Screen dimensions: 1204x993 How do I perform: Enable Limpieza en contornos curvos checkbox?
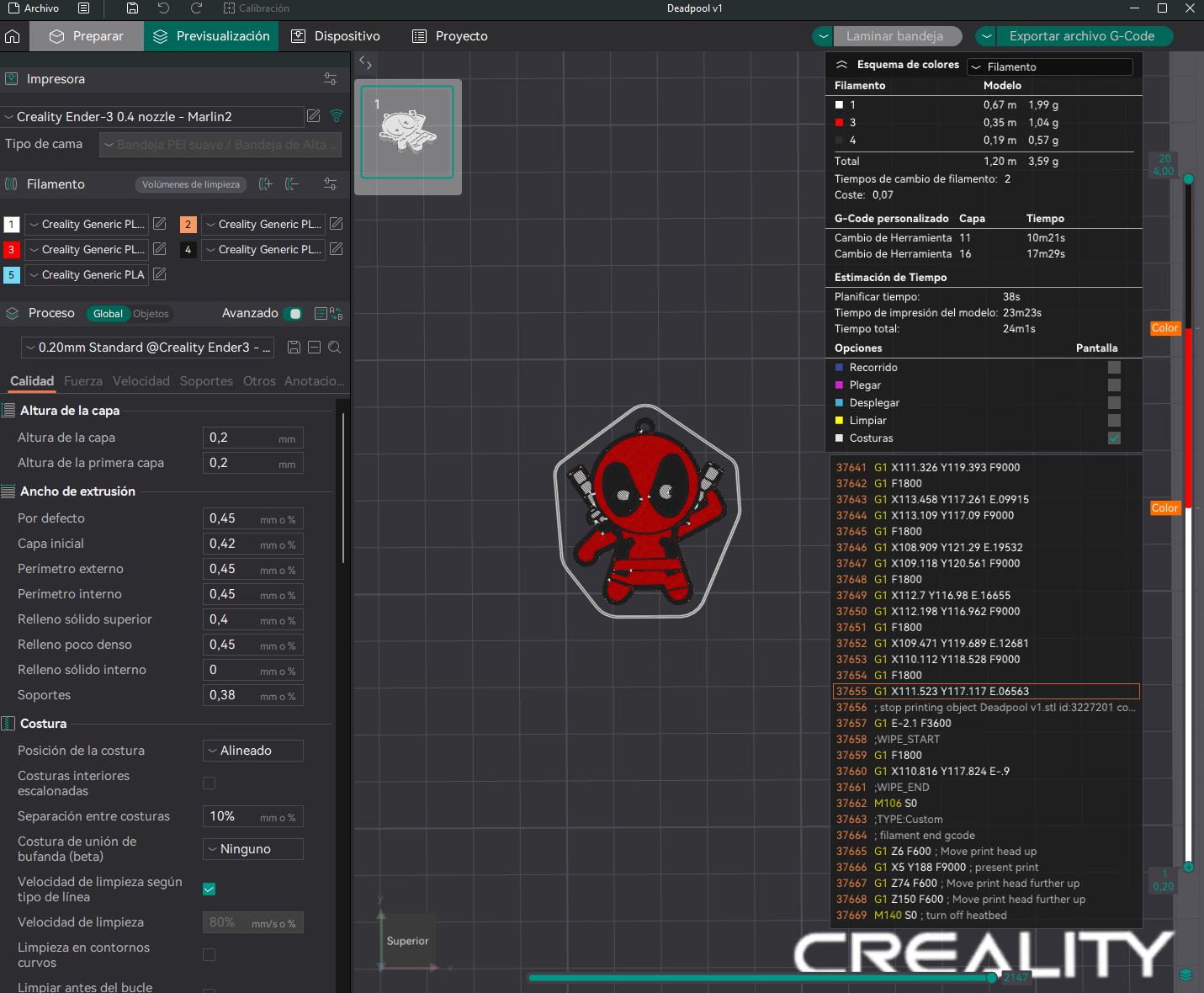[x=210, y=955]
